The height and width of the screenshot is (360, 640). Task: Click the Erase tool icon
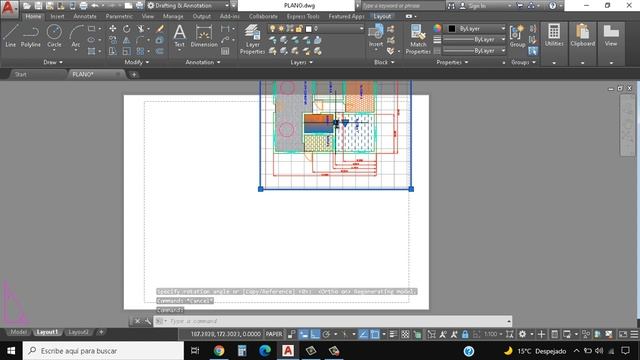[160, 29]
